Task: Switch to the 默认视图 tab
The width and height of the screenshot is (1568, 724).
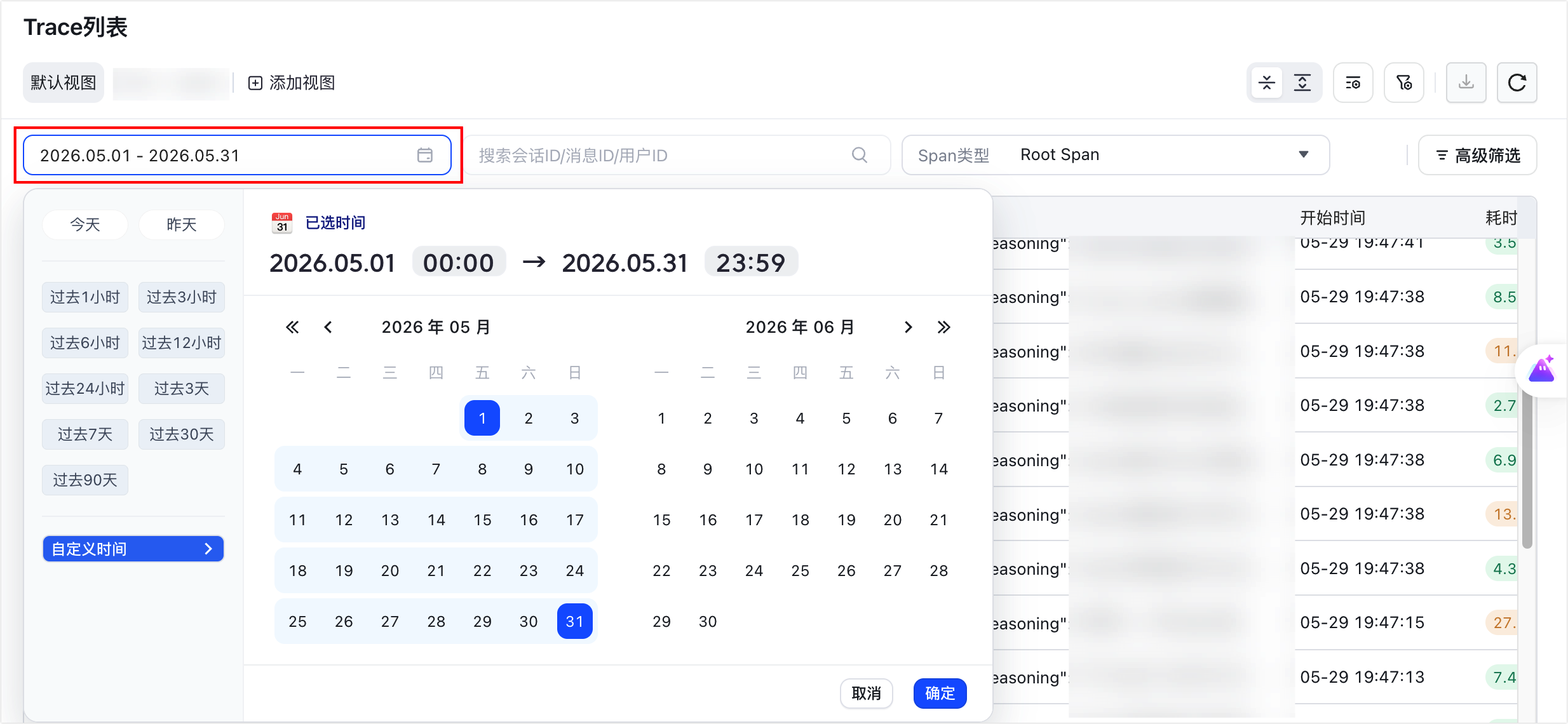Action: 64,83
